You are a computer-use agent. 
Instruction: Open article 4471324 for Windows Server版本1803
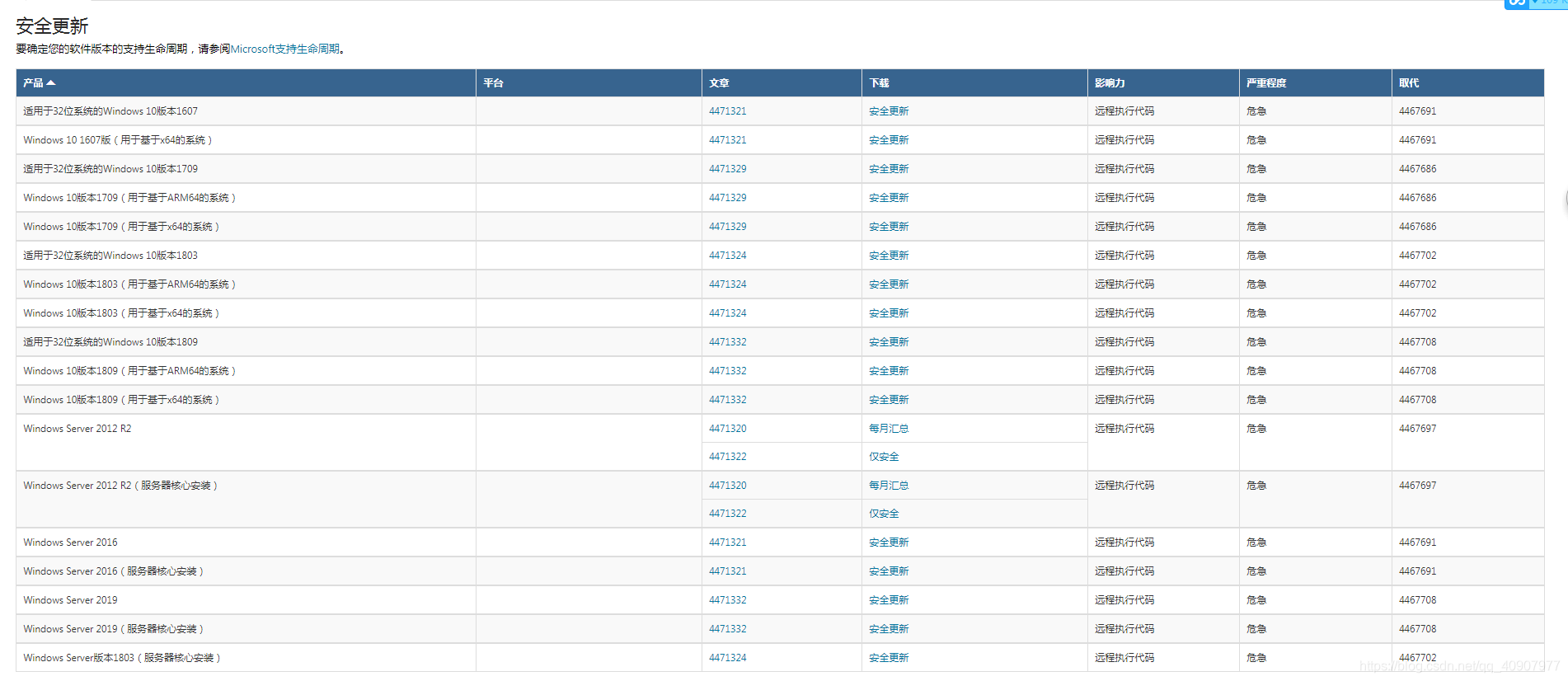click(x=728, y=658)
